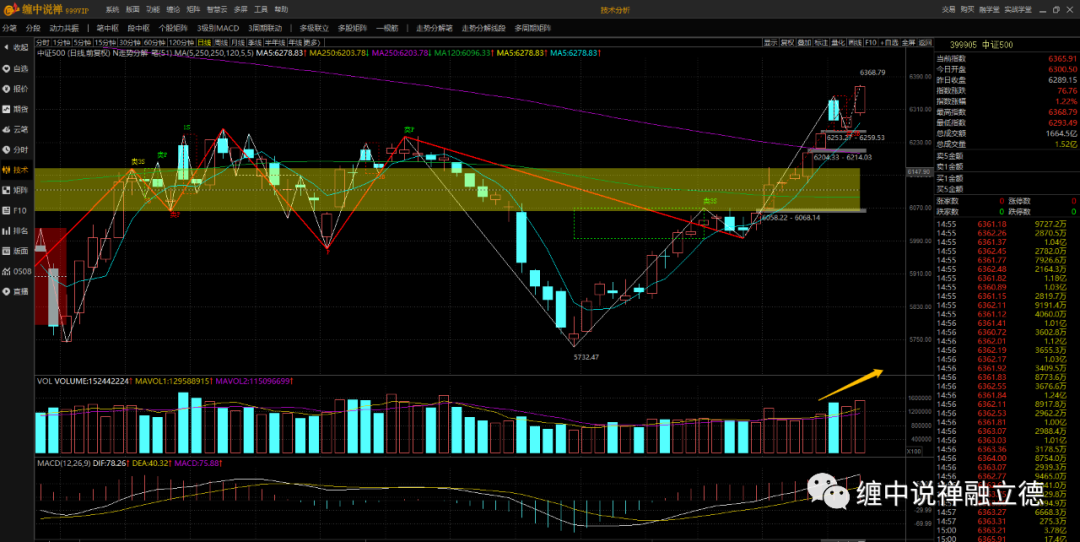Open 自选 watchlist in sidebar
This screenshot has height=542, width=1080.
click(x=17, y=68)
